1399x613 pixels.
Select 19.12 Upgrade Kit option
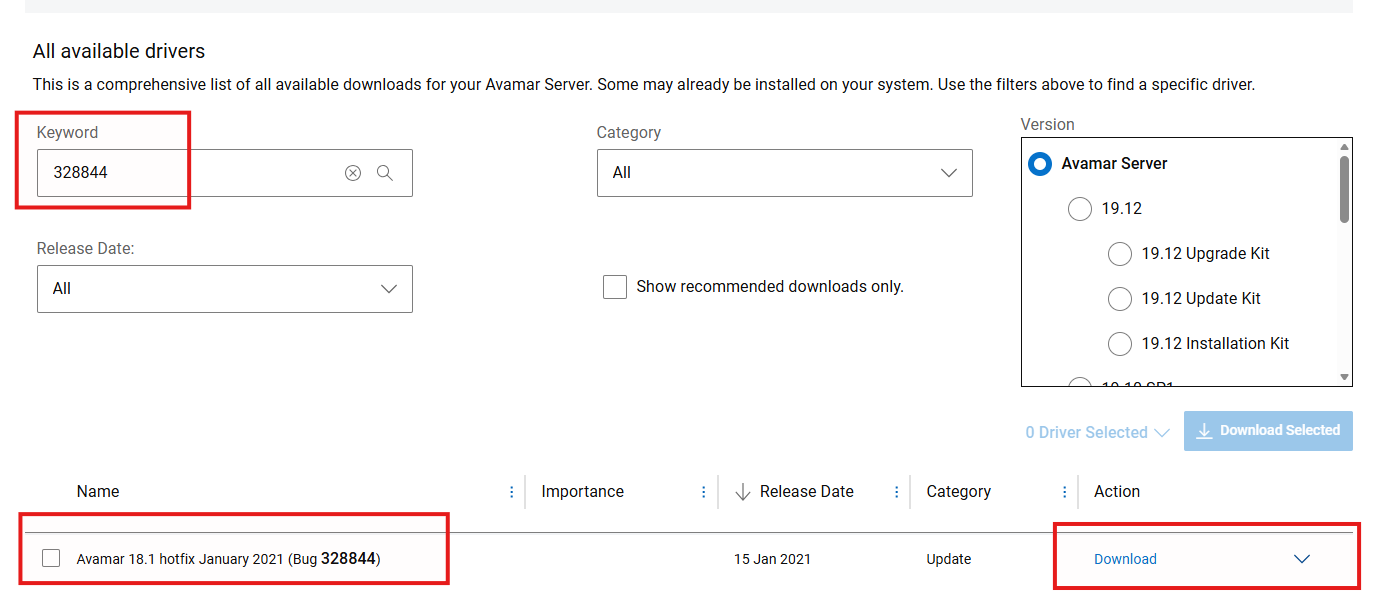(x=1120, y=254)
